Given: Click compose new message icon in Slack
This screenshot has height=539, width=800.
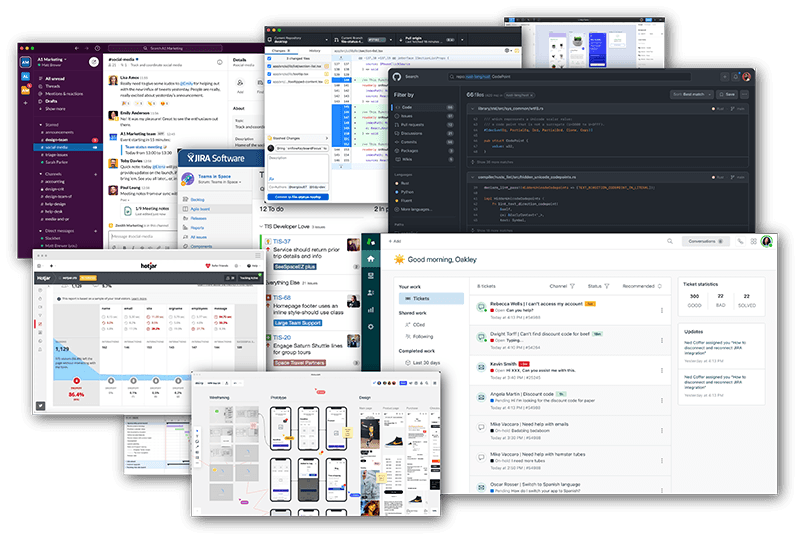Looking at the screenshot, I should click(x=94, y=62).
